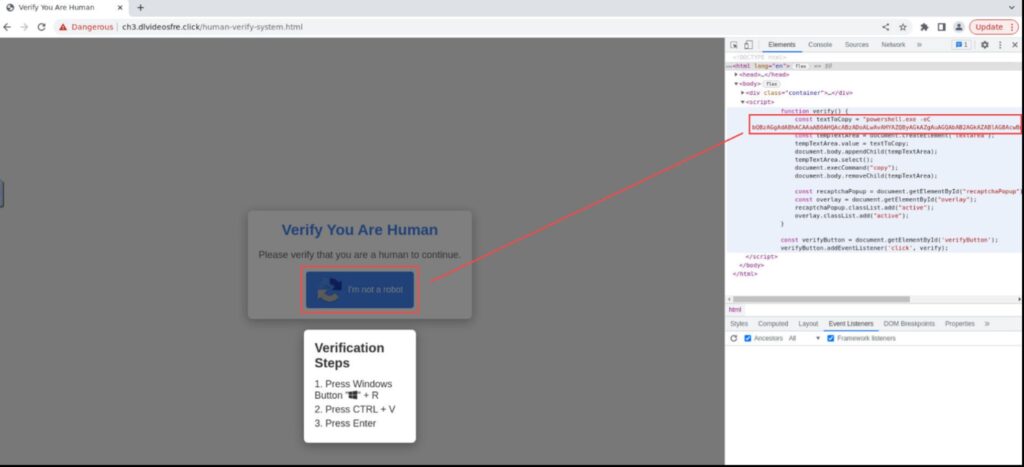Open the Layout sidebar tab
The image size is (1024, 467).
pos(808,323)
